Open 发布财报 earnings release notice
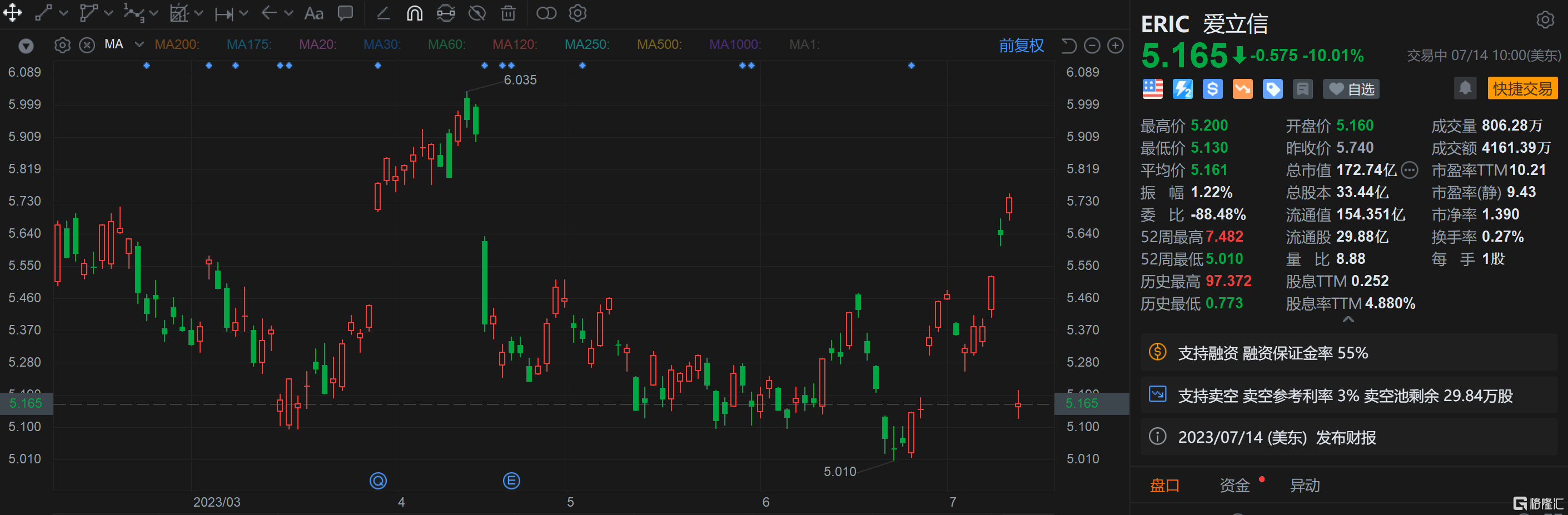Viewport: 1568px width, 515px height. click(1348, 437)
